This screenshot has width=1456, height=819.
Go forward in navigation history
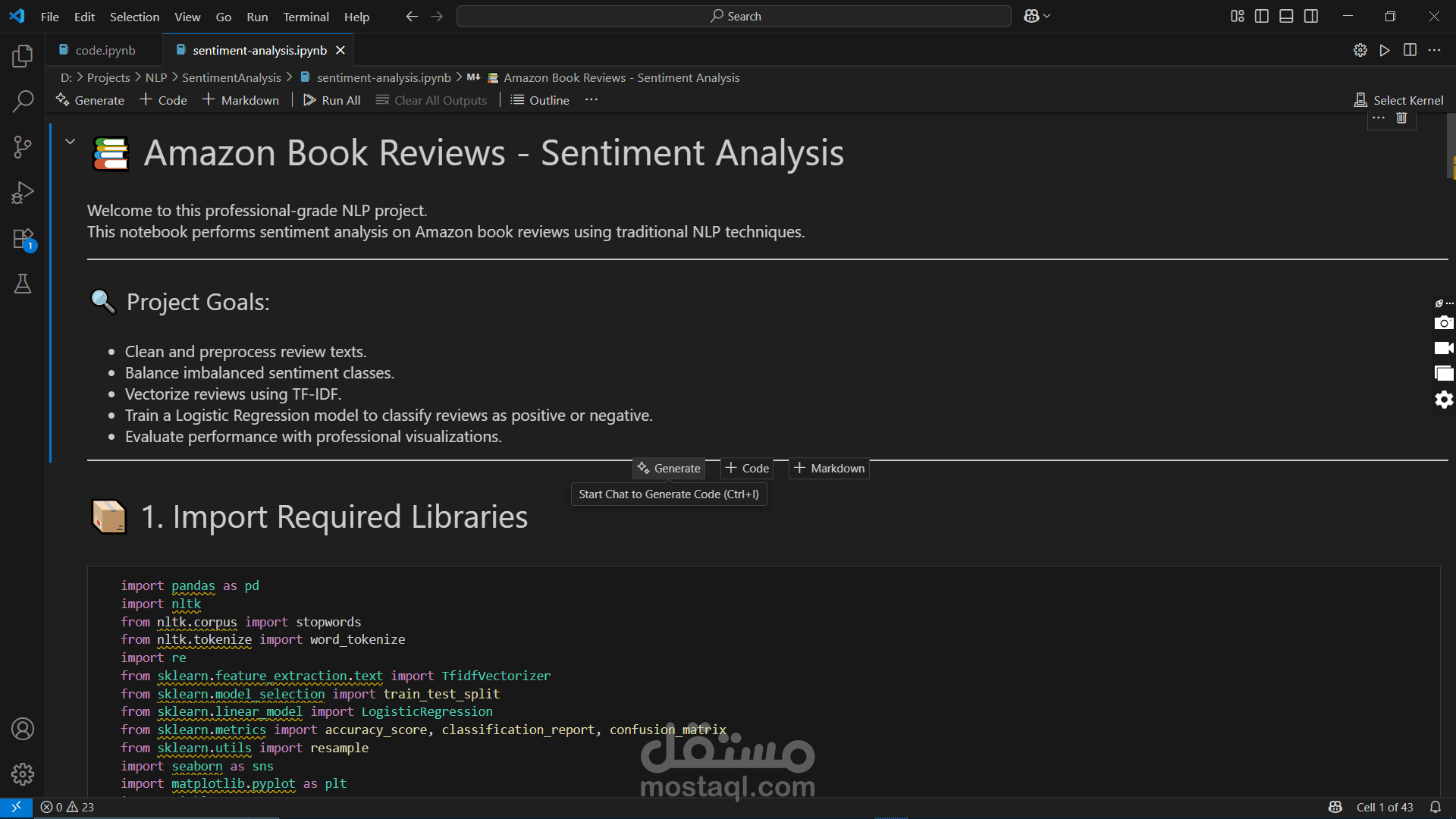pos(437,16)
